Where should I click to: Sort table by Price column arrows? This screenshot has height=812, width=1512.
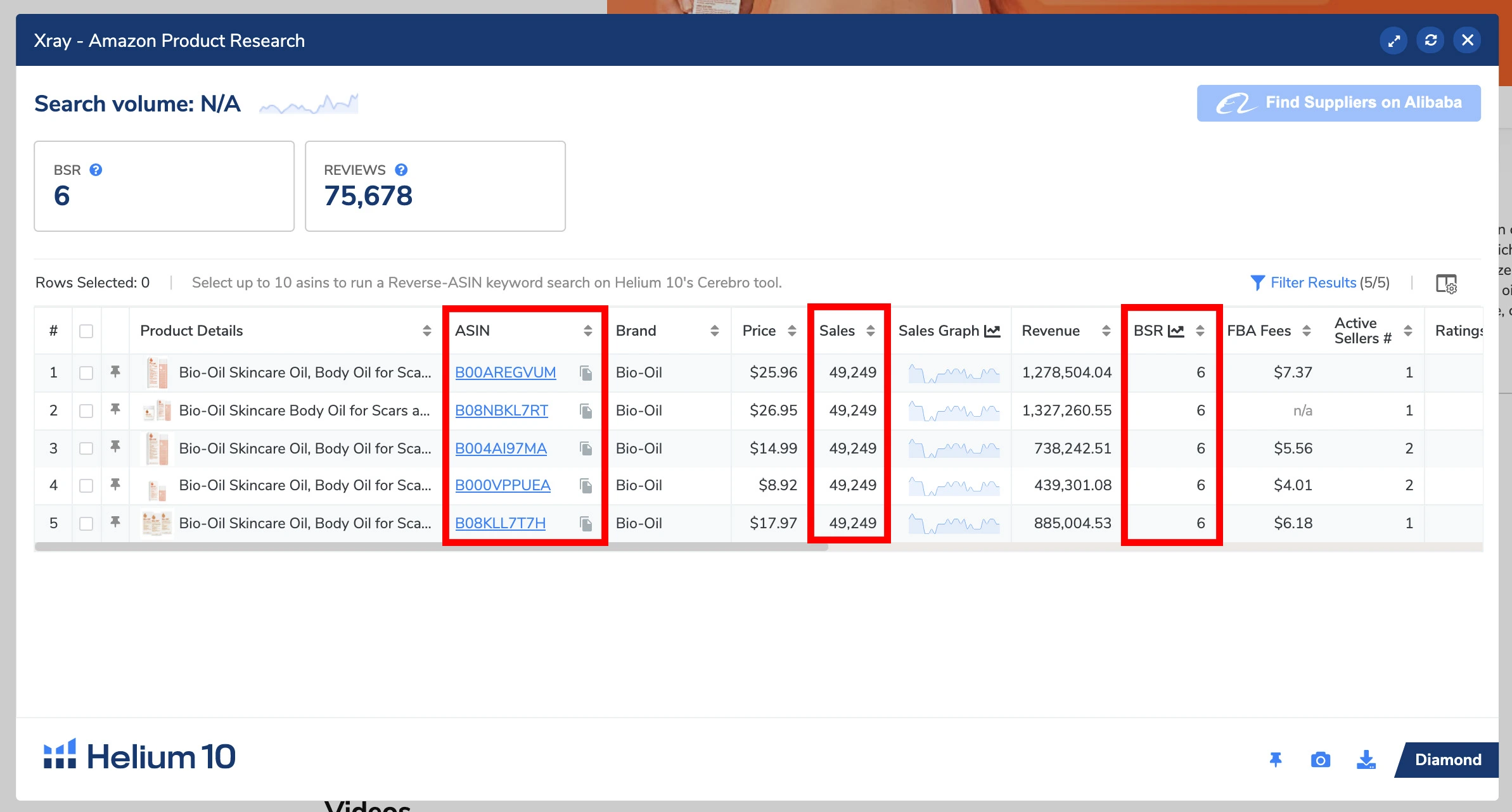(x=791, y=331)
